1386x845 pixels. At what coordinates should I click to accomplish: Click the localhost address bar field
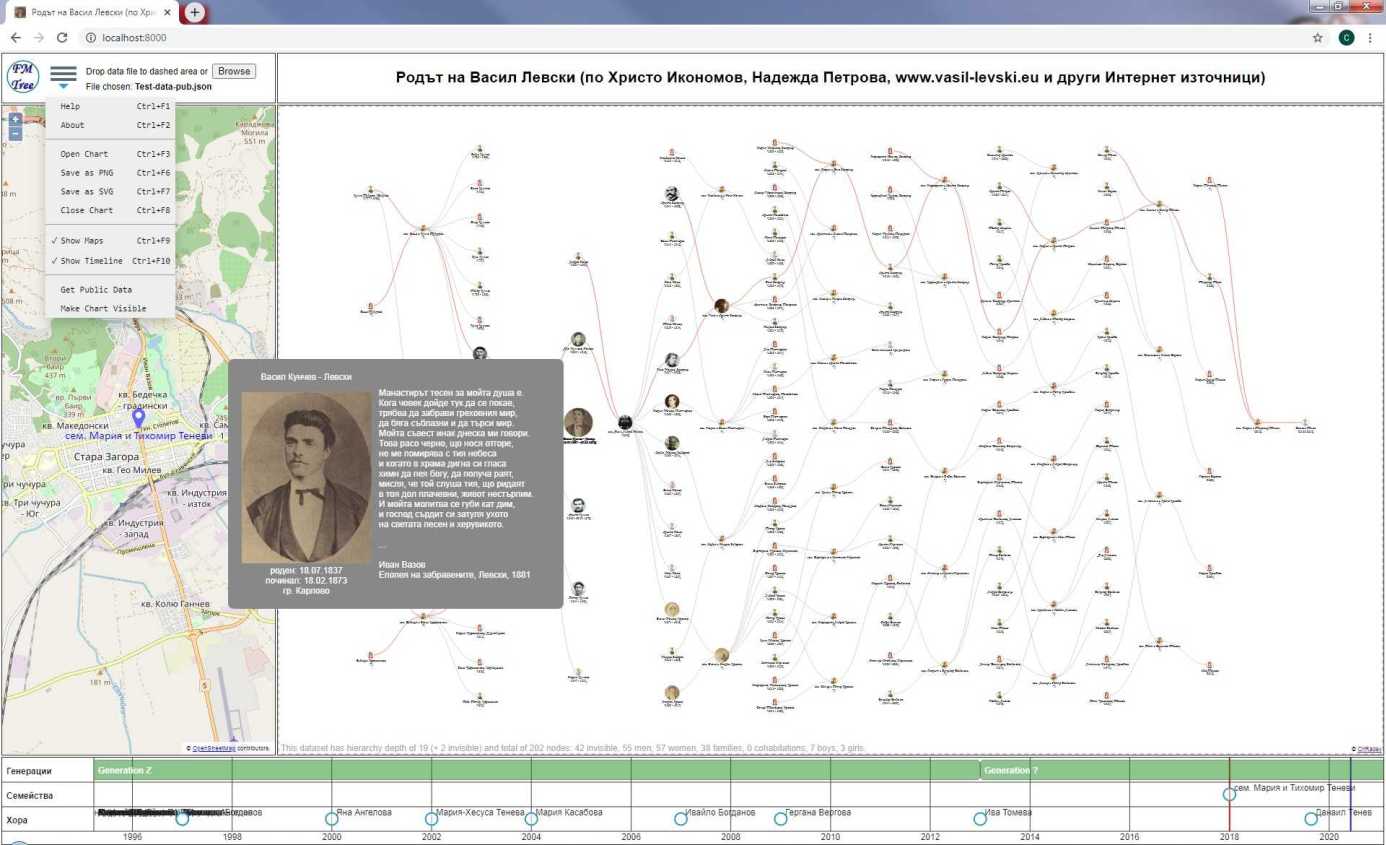(x=700, y=37)
